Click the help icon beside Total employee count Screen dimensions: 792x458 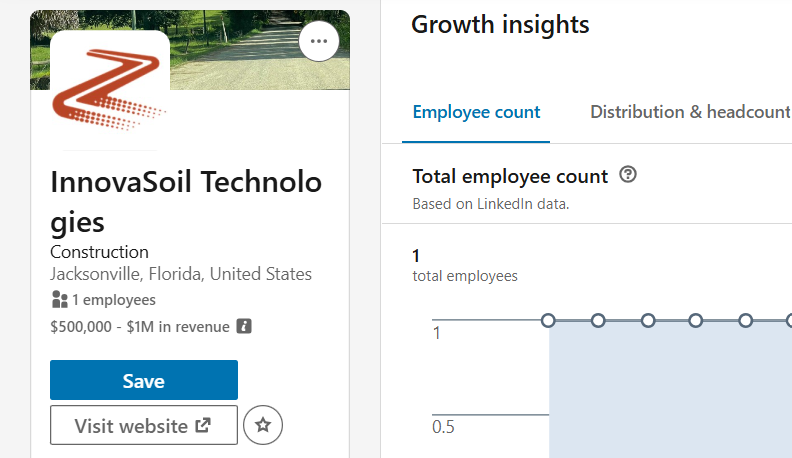[628, 175]
